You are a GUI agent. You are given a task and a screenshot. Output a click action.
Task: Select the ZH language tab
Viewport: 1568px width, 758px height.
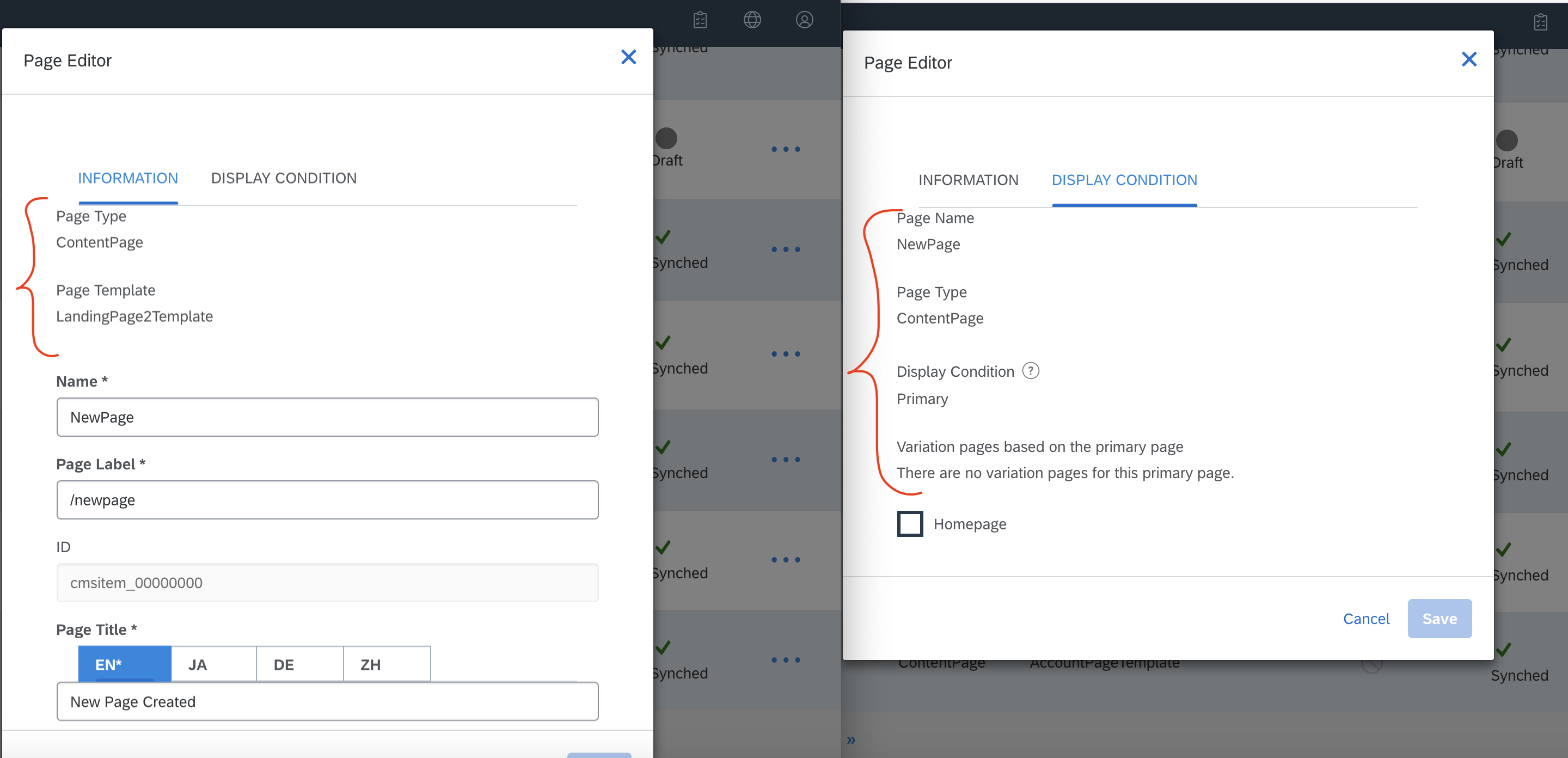(x=387, y=664)
